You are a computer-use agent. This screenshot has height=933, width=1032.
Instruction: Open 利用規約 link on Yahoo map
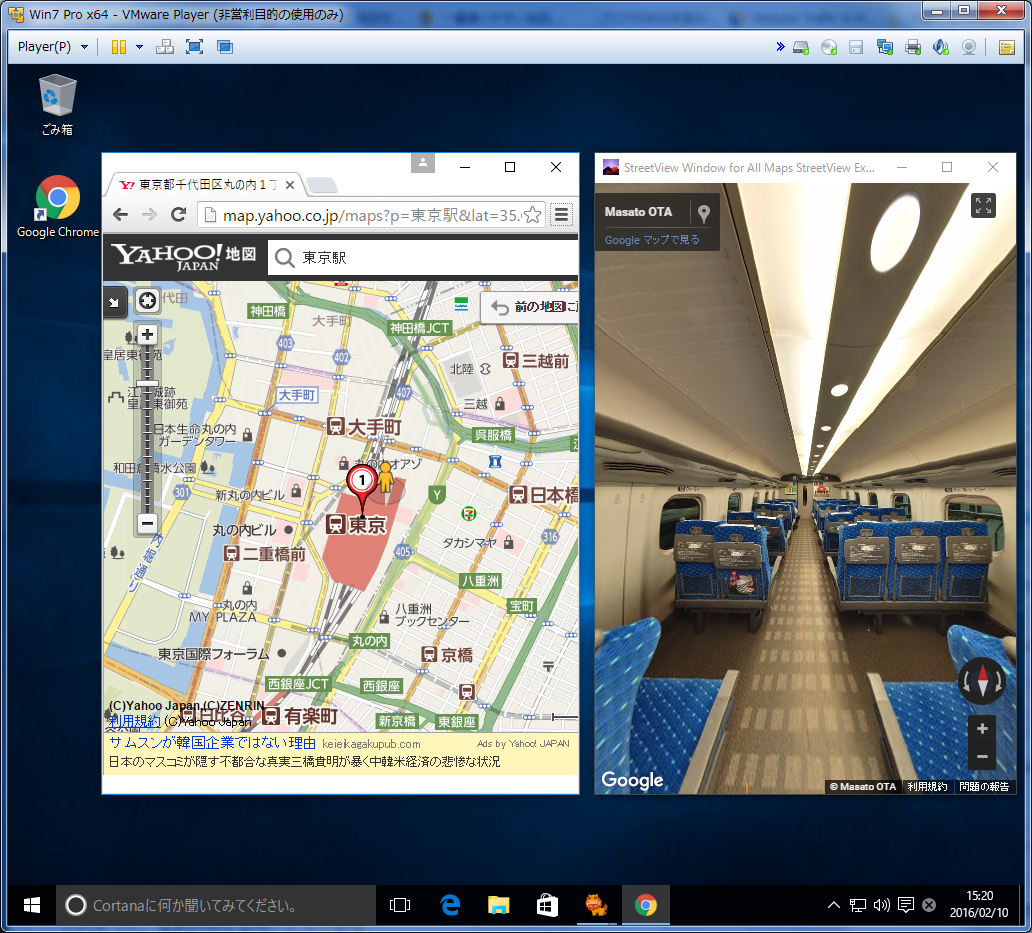(x=134, y=721)
